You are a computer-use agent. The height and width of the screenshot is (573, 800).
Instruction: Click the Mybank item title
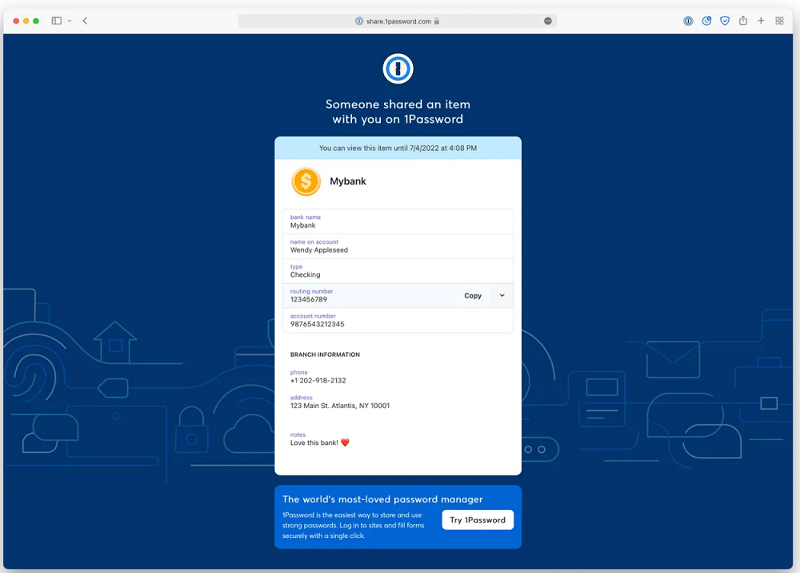click(348, 181)
